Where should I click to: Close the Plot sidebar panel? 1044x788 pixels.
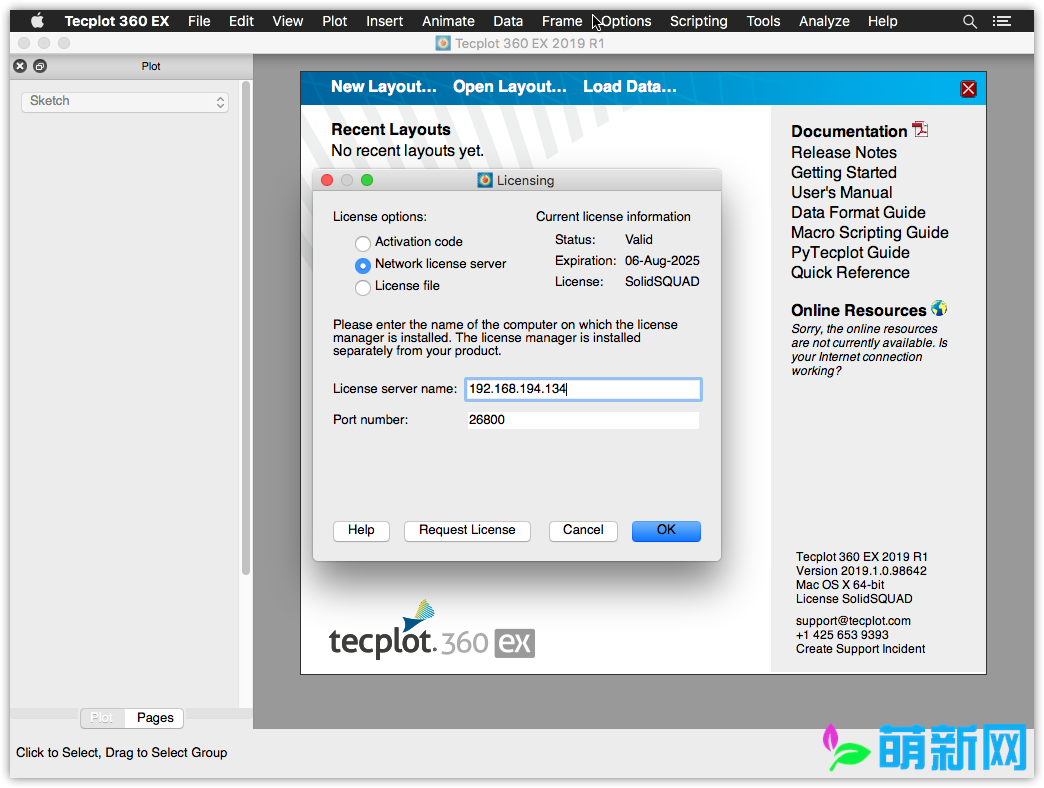tap(20, 66)
